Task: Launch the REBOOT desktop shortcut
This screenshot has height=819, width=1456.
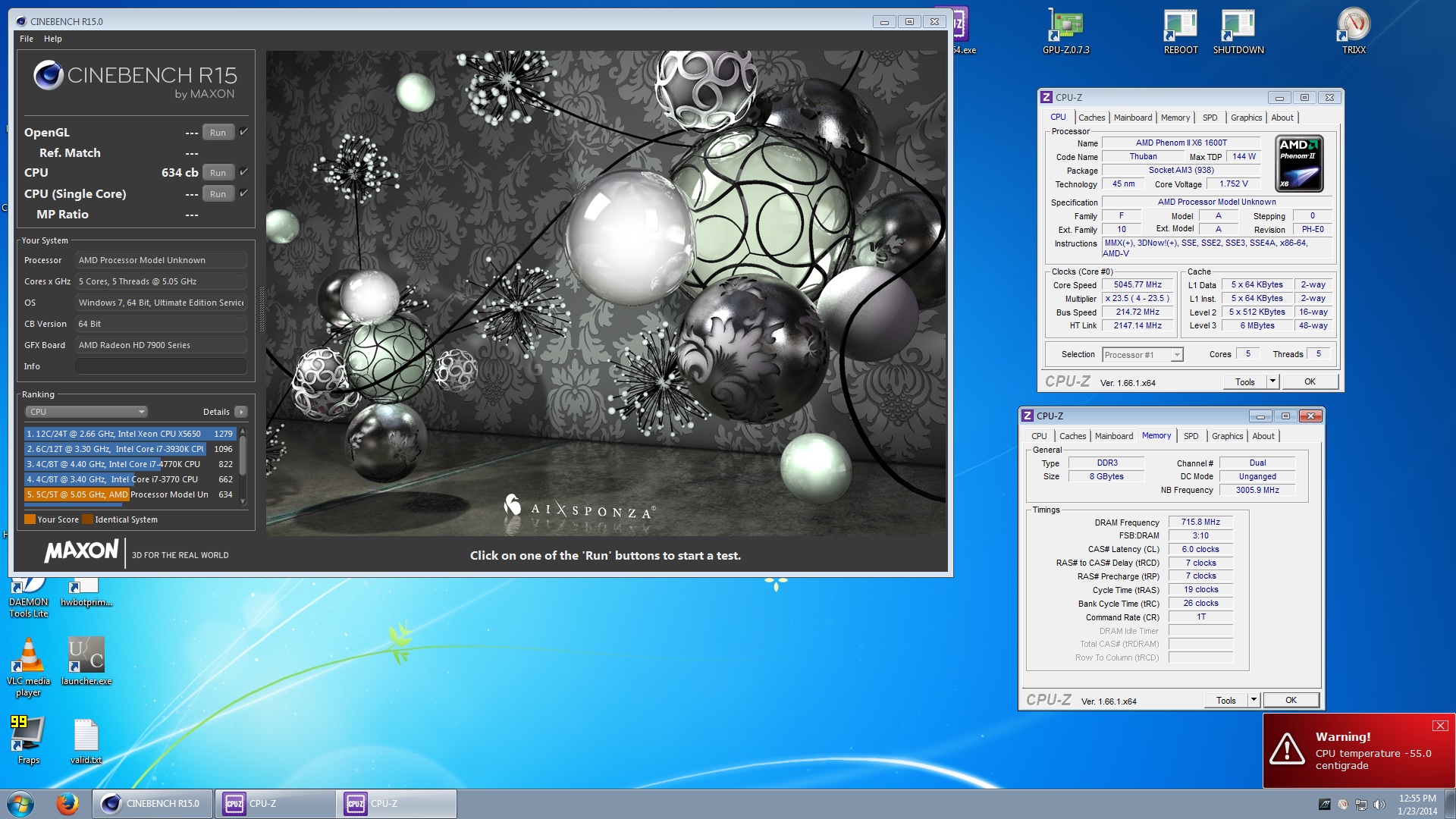Action: click(x=1180, y=31)
